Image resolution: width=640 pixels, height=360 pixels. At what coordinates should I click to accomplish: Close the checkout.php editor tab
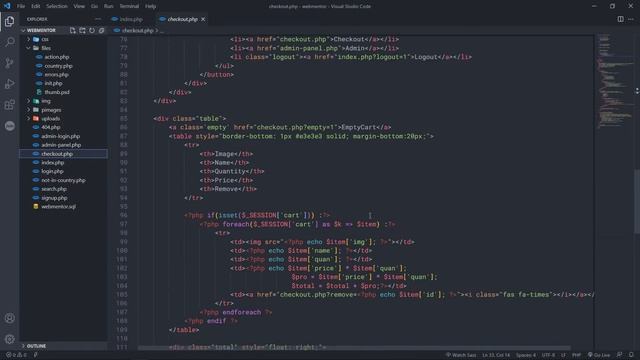pyautogui.click(x=203, y=19)
